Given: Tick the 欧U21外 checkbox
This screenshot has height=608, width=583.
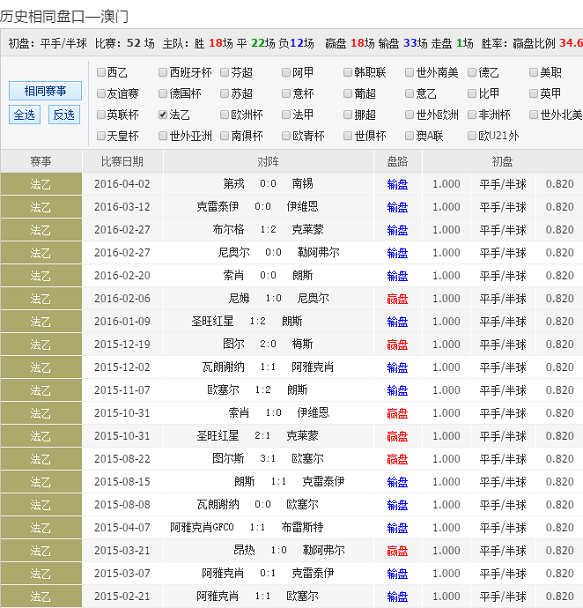Looking at the screenshot, I should (x=472, y=135).
